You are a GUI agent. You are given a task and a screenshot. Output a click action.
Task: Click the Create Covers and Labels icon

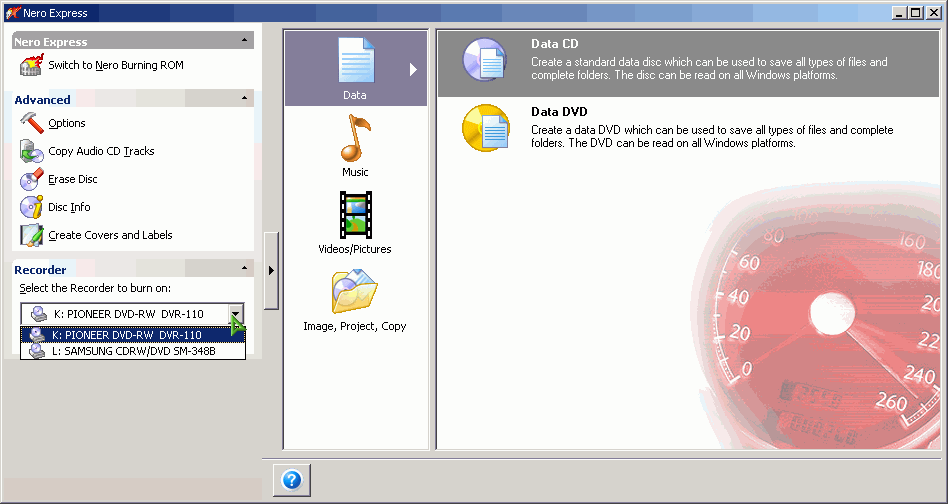[31, 235]
